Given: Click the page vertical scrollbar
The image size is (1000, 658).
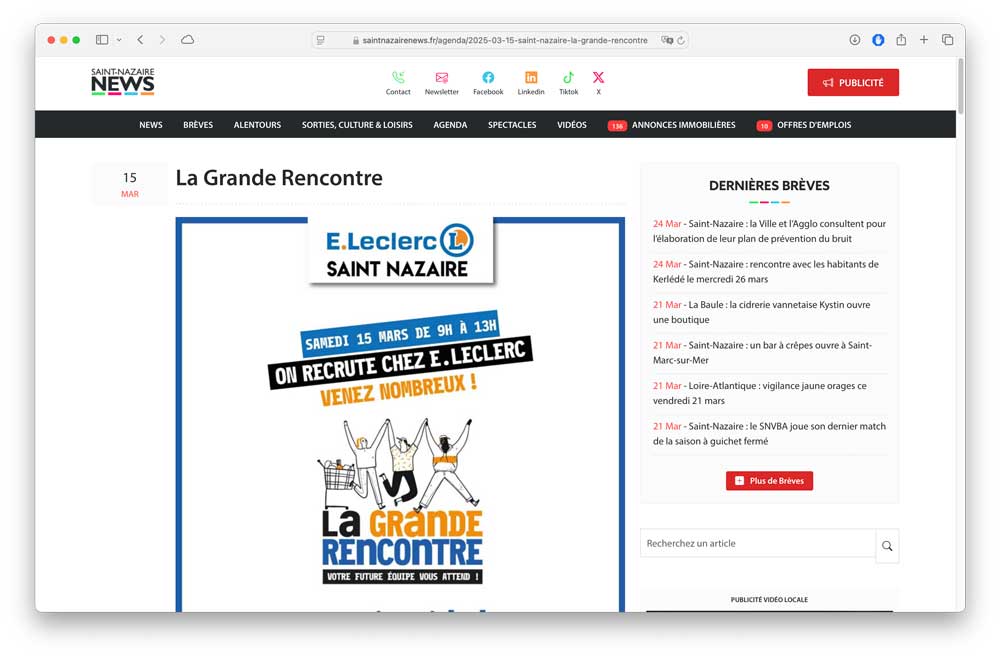Looking at the screenshot, I should click(x=960, y=86).
